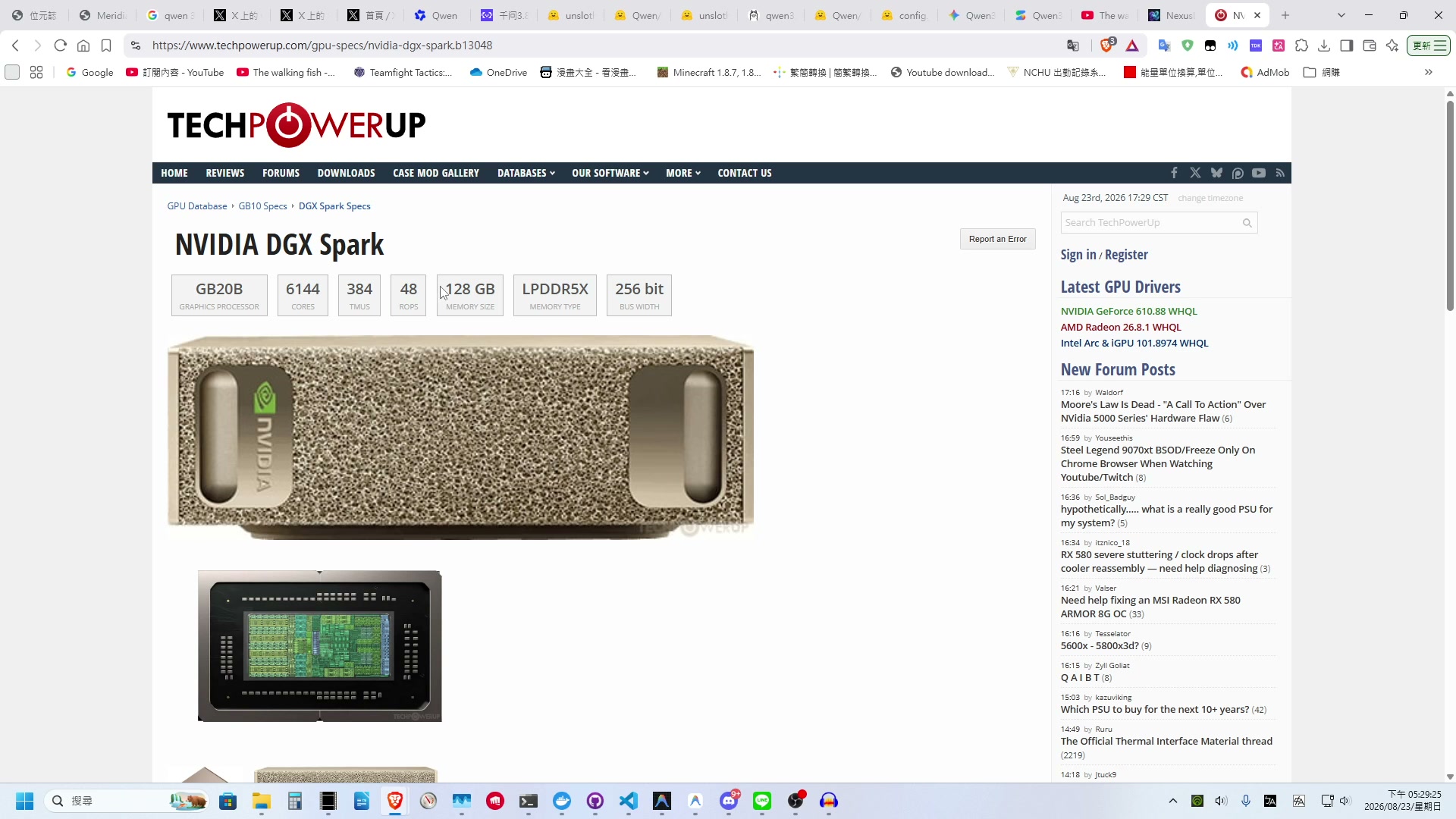Open Windows Start menu

click(x=24, y=801)
